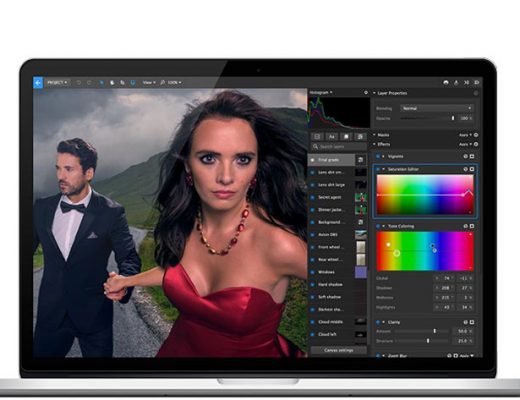Image resolution: width=520 pixels, height=400 pixels.
Task: Click the green ring handle in Tone Coloring
Action: click(x=397, y=253)
